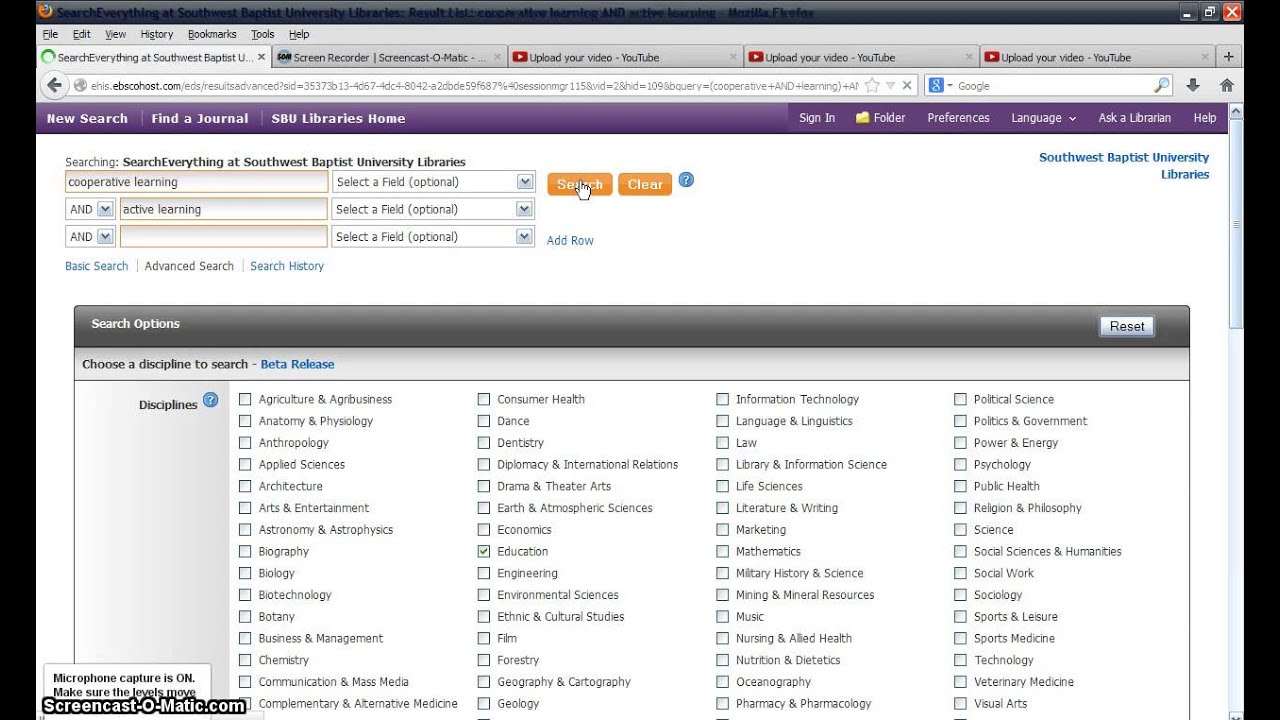Click the site identity globe icon

[80, 86]
